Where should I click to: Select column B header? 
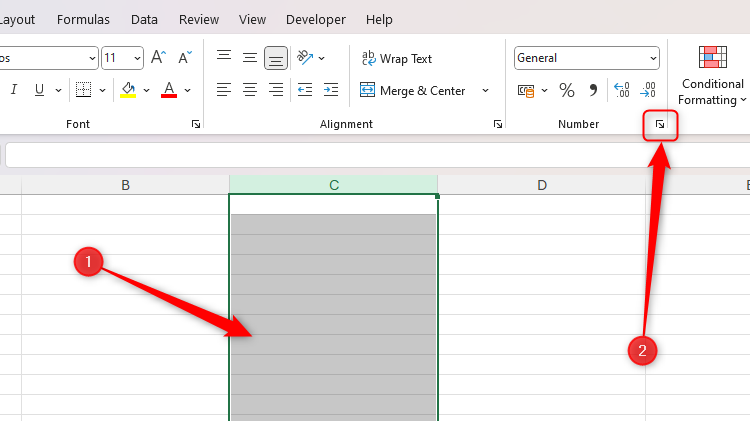point(125,185)
